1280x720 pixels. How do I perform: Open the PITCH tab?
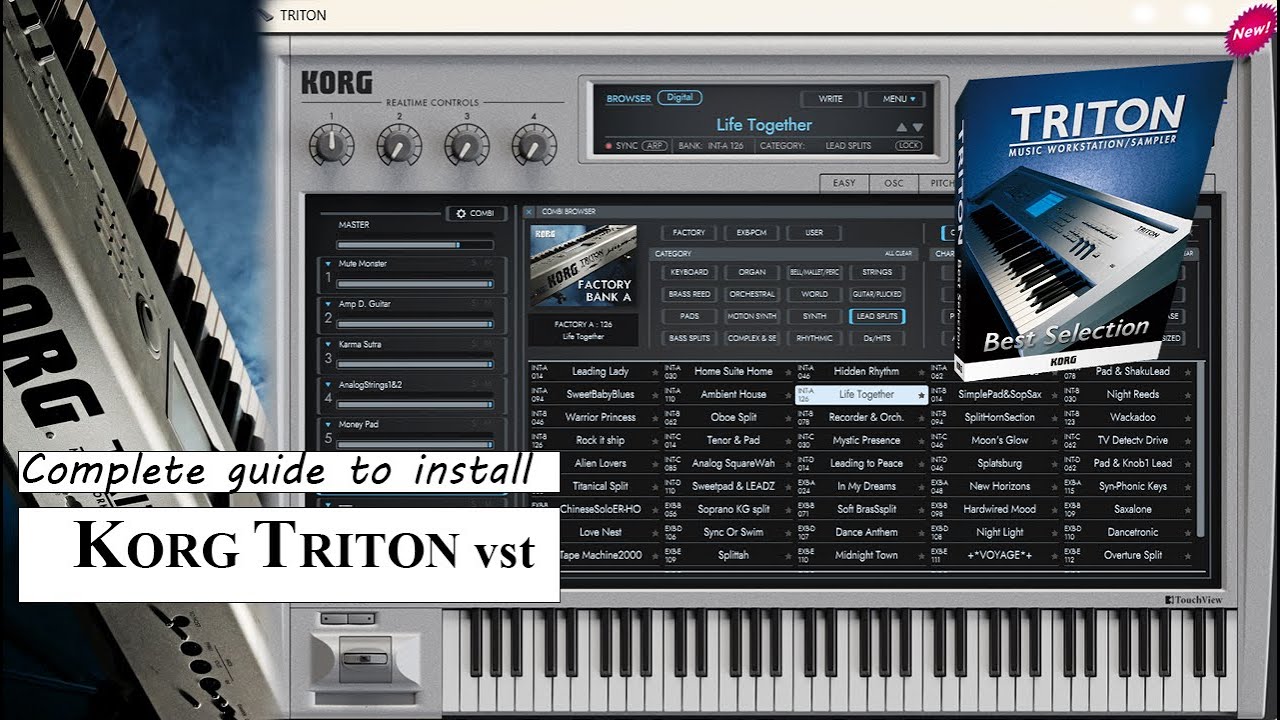938,183
